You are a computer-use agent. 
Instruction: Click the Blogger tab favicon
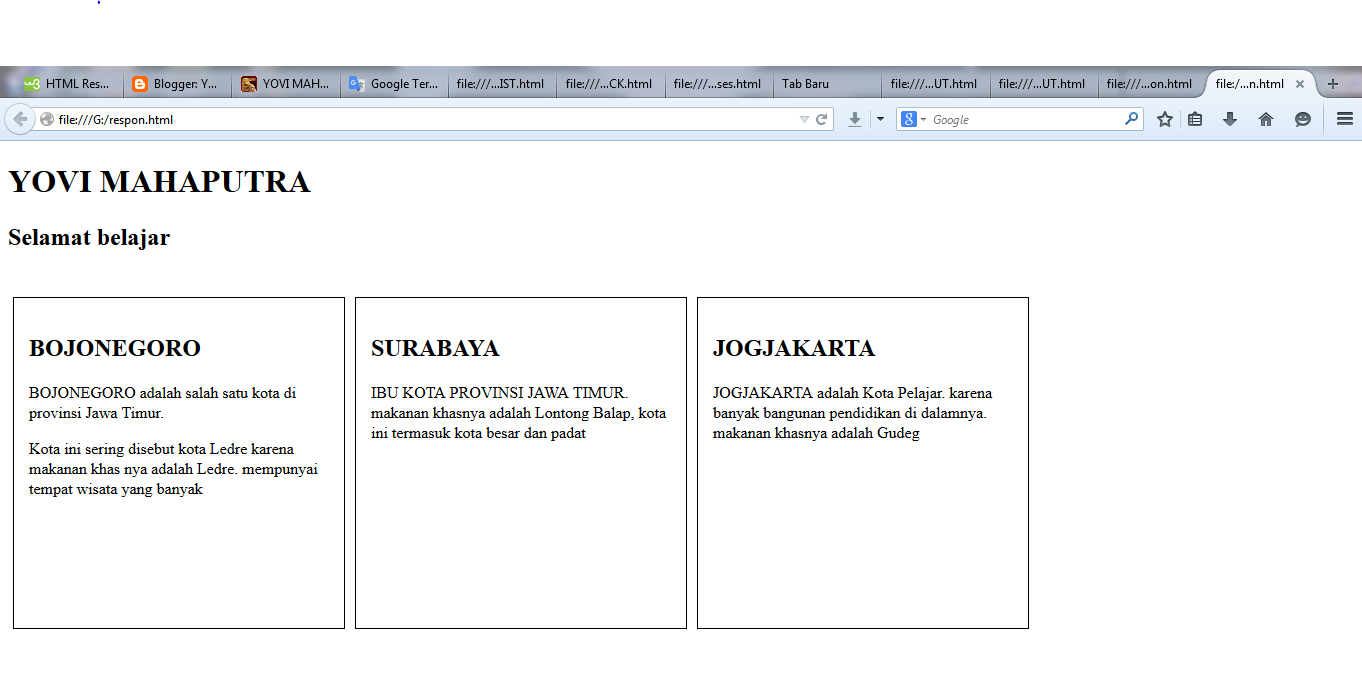pos(140,84)
